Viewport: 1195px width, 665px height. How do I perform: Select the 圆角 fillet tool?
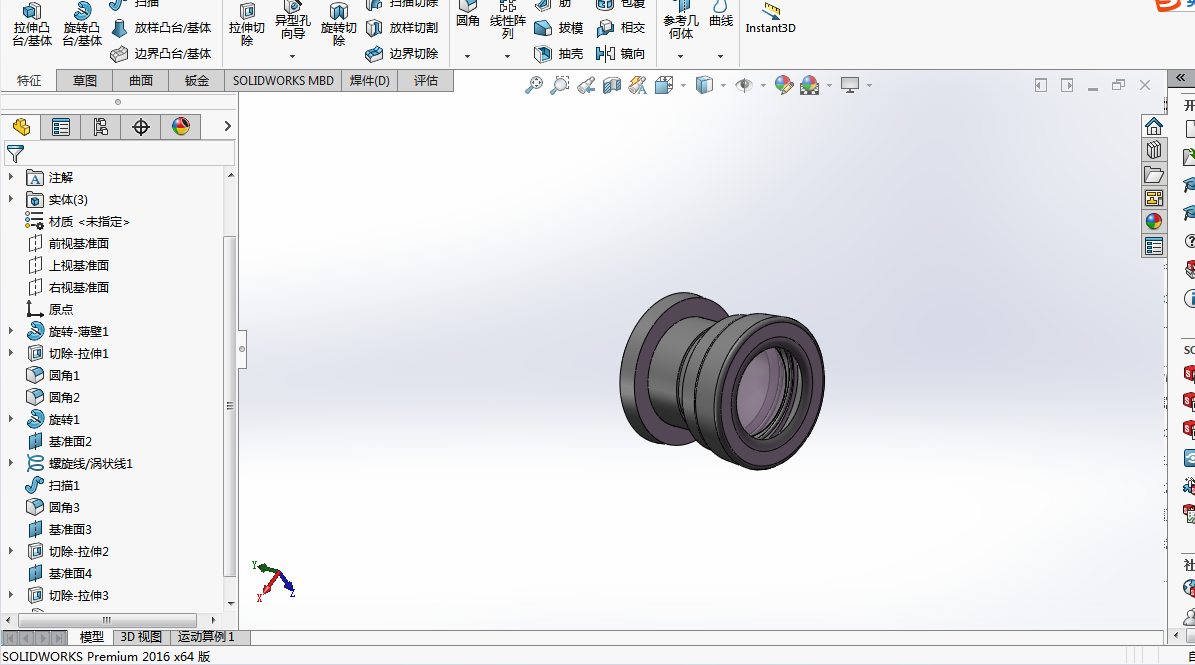468,15
